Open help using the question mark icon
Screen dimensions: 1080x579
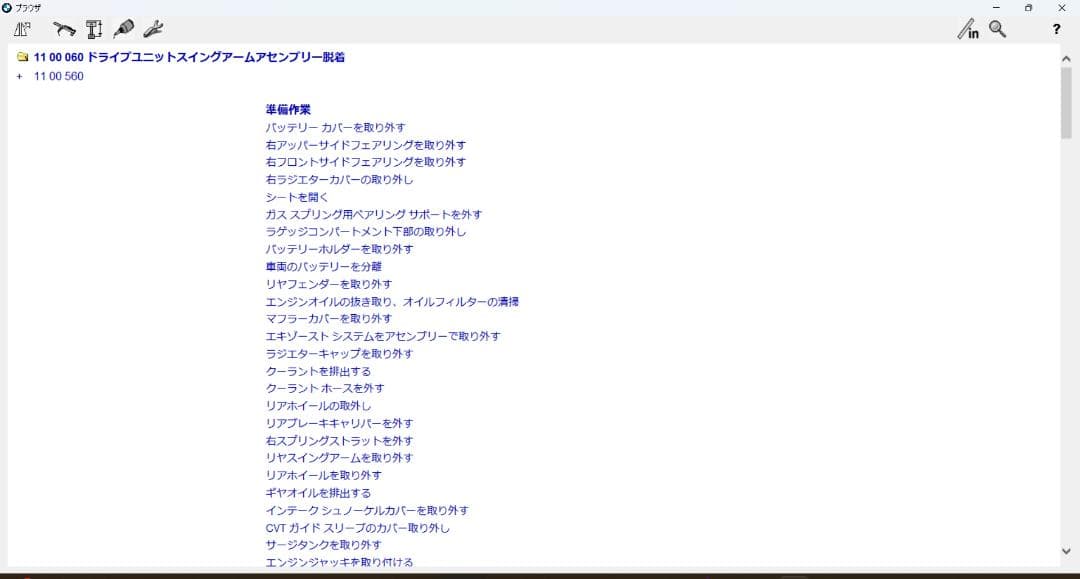pyautogui.click(x=1056, y=30)
